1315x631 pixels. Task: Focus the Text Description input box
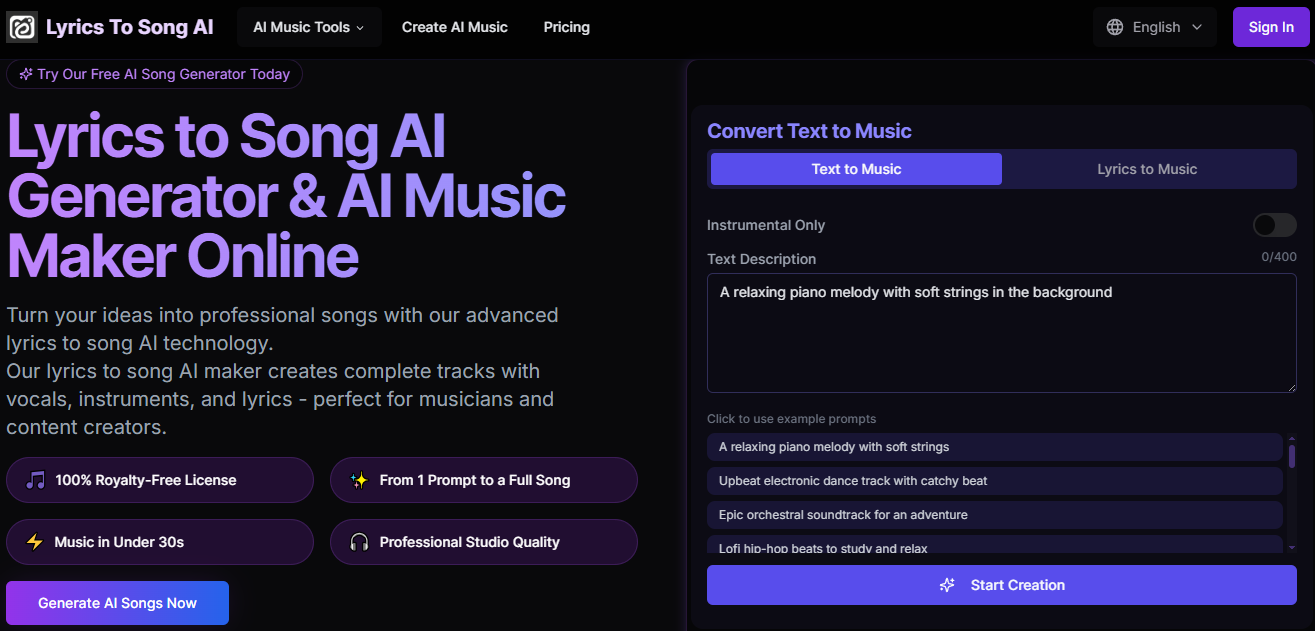point(1001,333)
